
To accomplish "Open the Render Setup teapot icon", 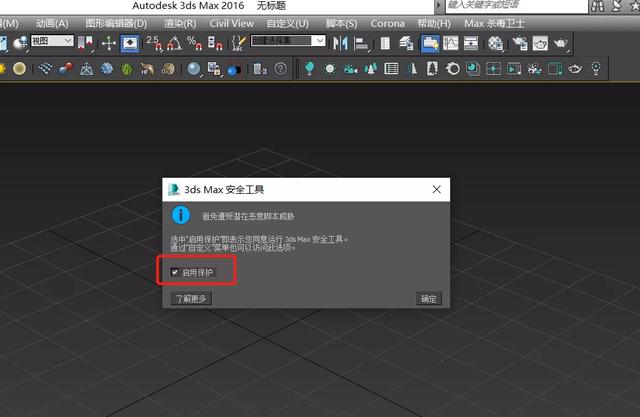I will [520, 43].
